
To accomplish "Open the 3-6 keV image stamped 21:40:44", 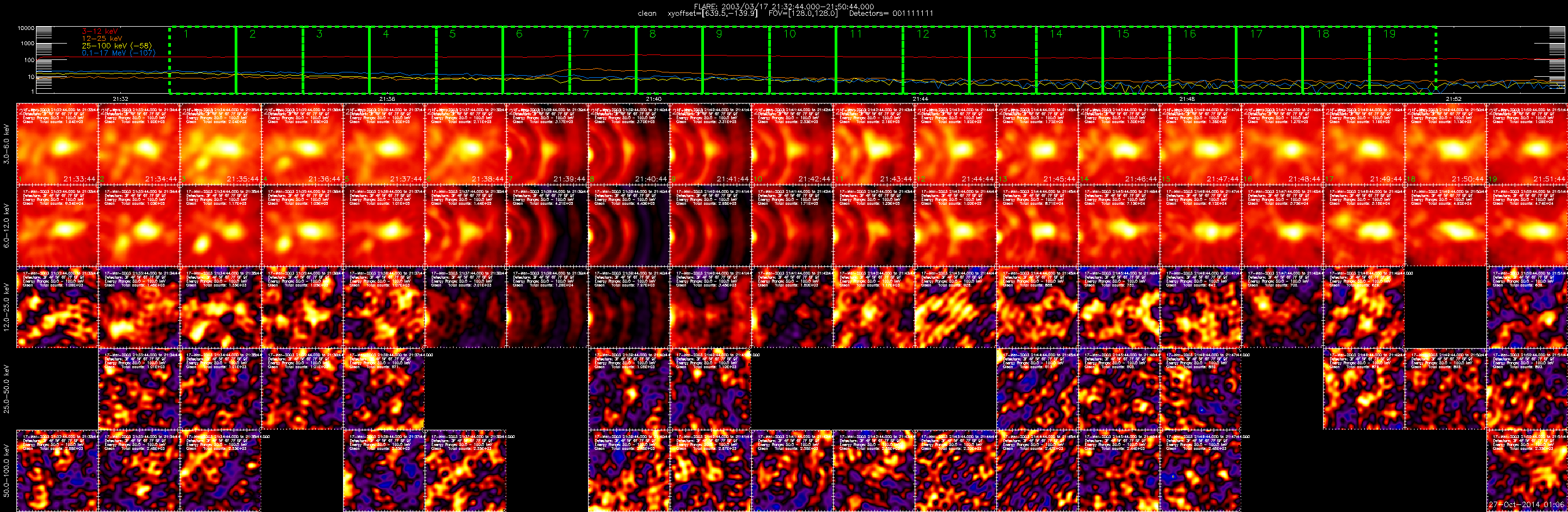I will [629, 144].
